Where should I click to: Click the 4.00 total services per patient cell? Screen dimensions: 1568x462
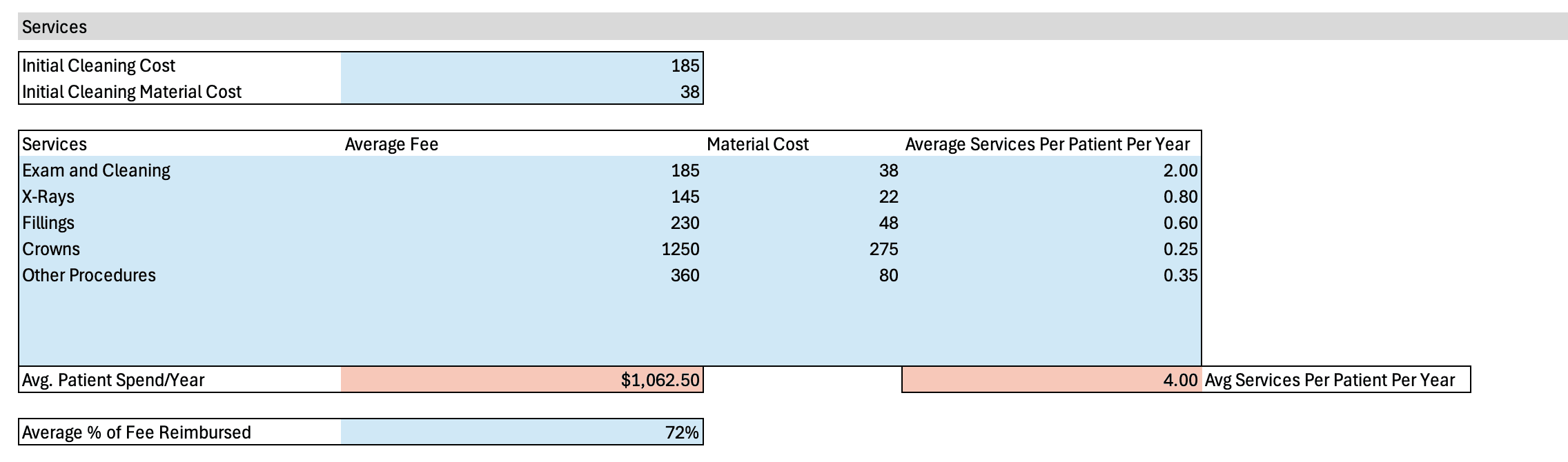1051,381
